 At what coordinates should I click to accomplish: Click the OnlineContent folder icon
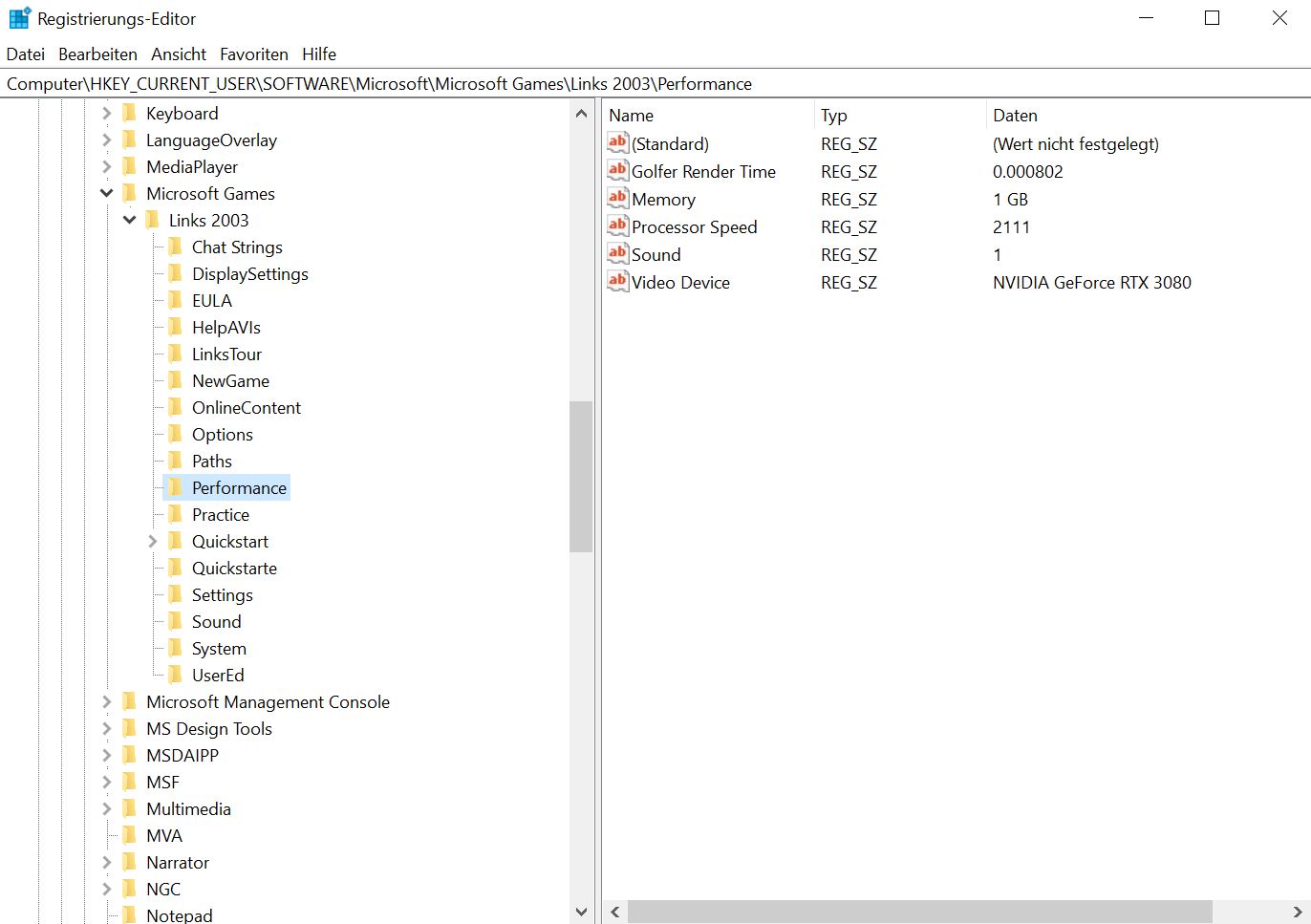(176, 407)
